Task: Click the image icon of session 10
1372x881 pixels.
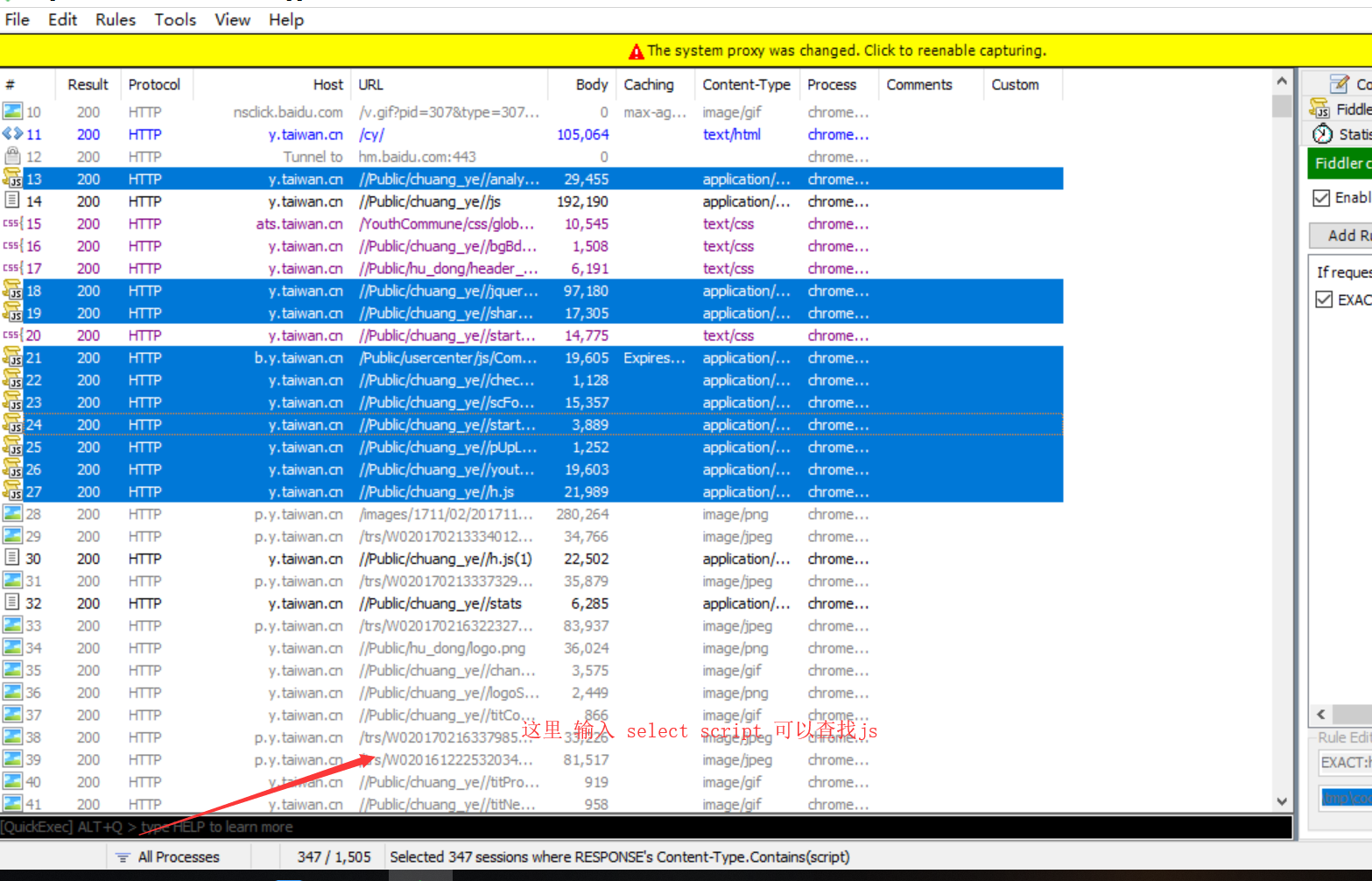Action: tap(12, 111)
